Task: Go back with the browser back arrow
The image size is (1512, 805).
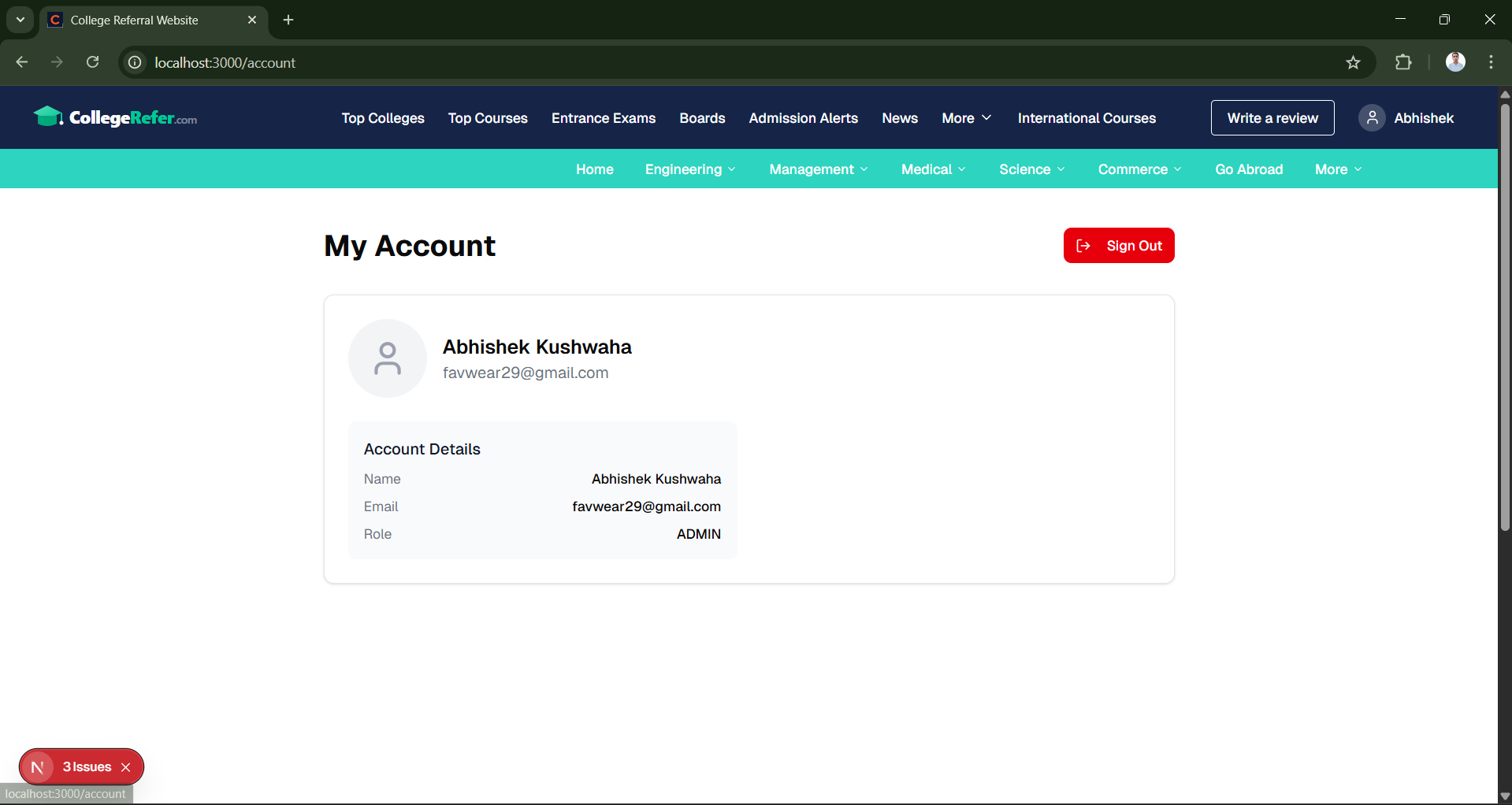Action: (22, 62)
